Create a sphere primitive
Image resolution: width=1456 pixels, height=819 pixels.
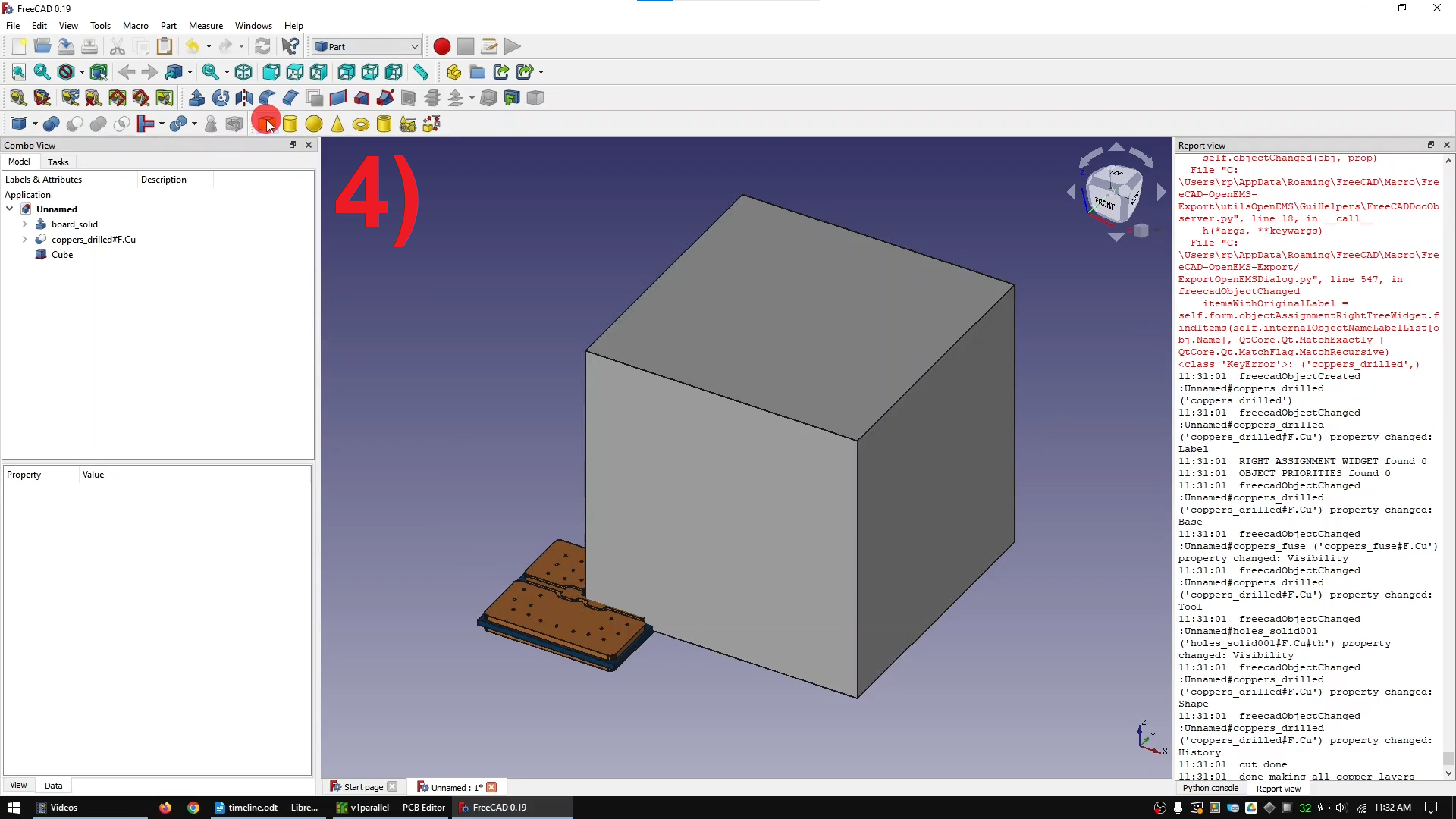pos(313,124)
